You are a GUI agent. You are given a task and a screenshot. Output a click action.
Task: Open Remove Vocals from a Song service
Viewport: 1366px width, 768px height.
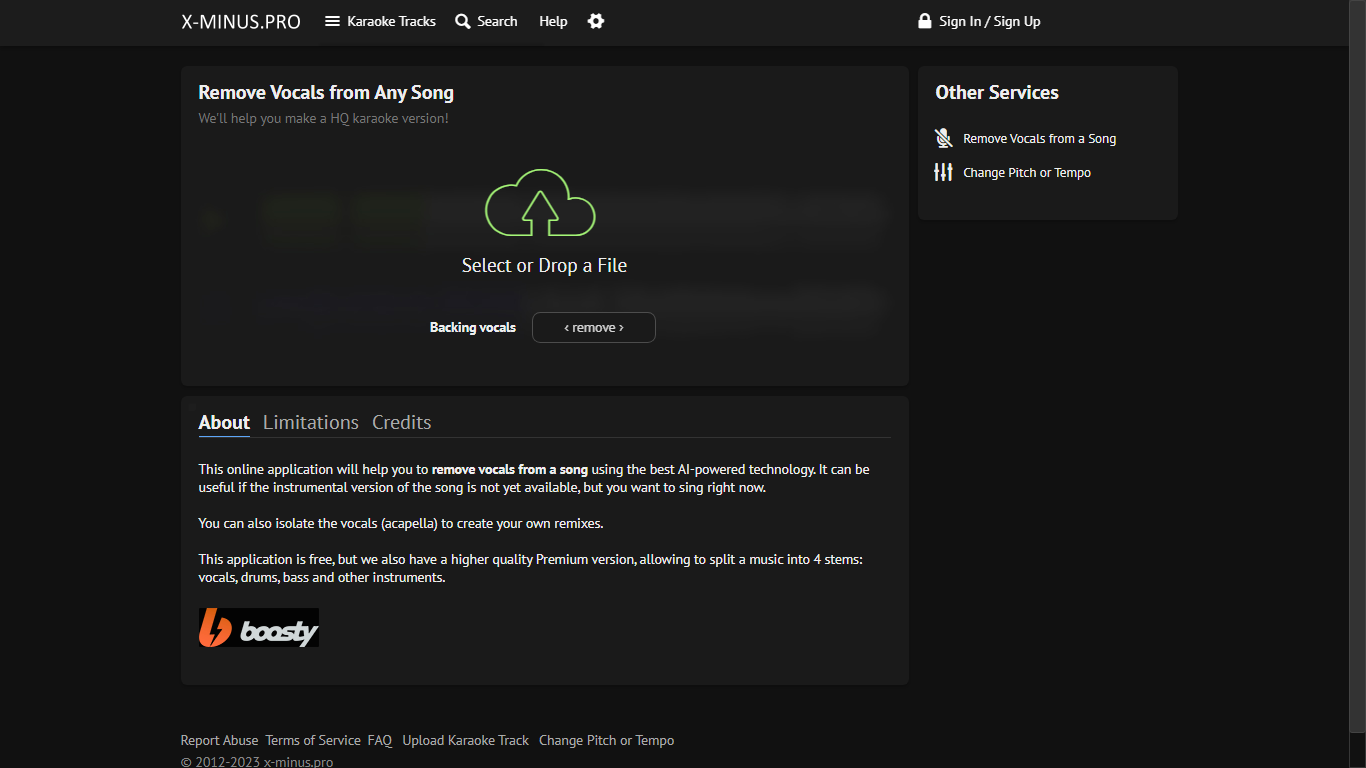[x=1040, y=139]
